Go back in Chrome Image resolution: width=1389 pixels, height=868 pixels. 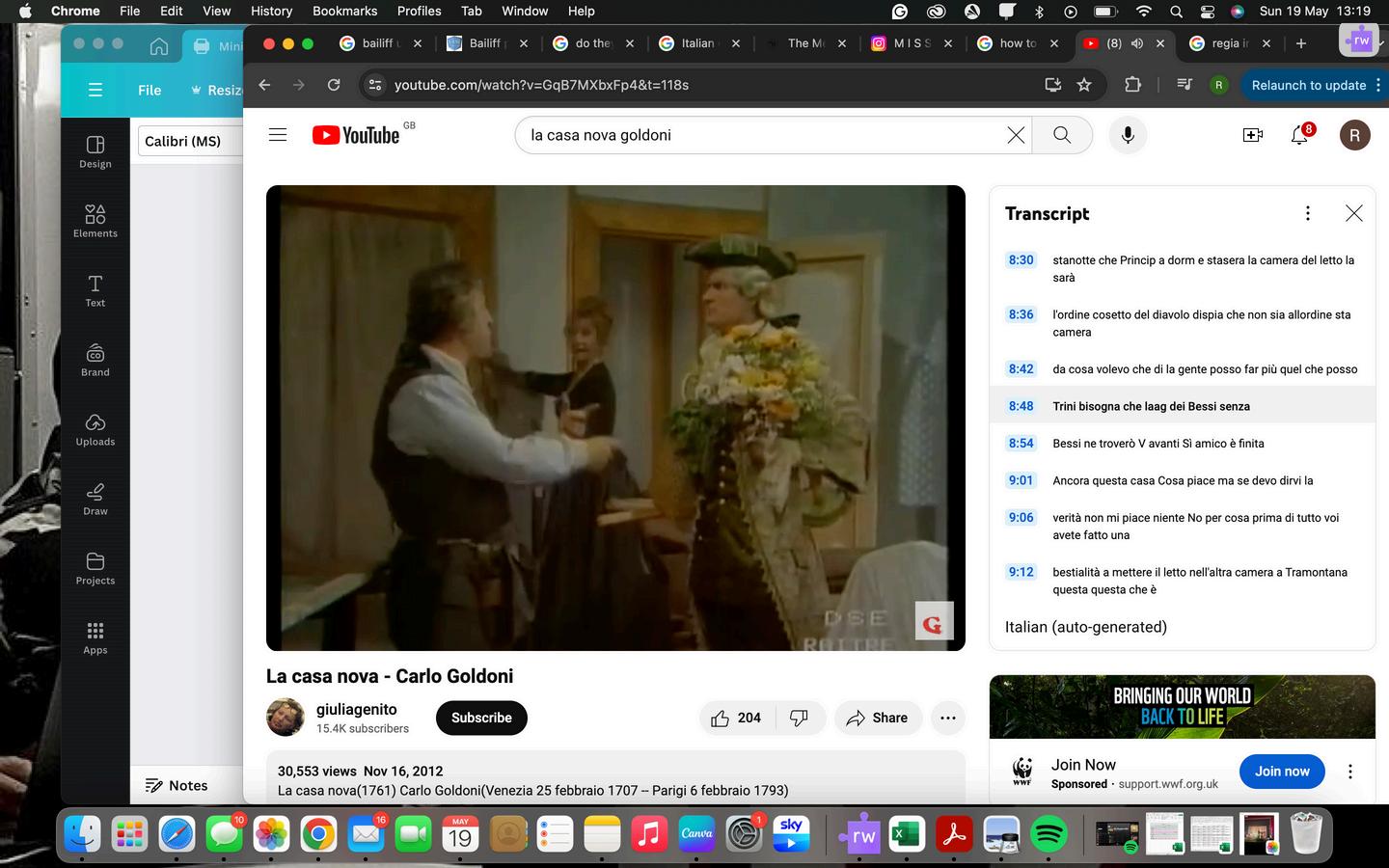click(264, 85)
